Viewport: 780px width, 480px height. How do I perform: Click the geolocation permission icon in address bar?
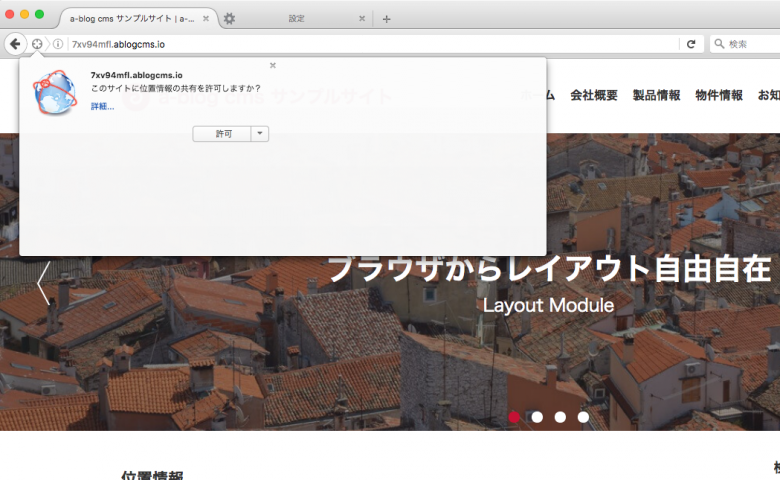(x=37, y=44)
